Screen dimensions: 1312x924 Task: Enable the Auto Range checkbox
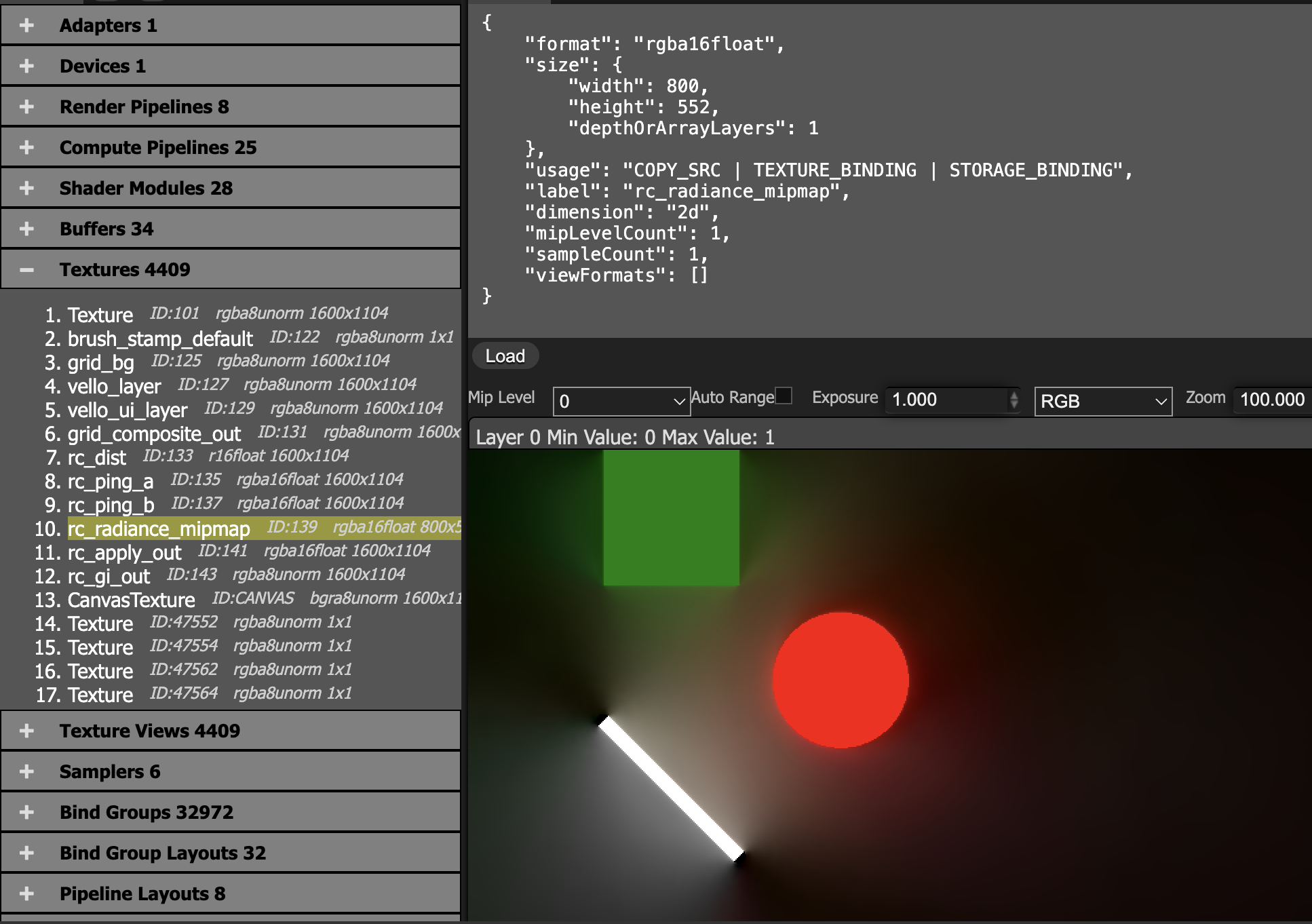pos(784,396)
